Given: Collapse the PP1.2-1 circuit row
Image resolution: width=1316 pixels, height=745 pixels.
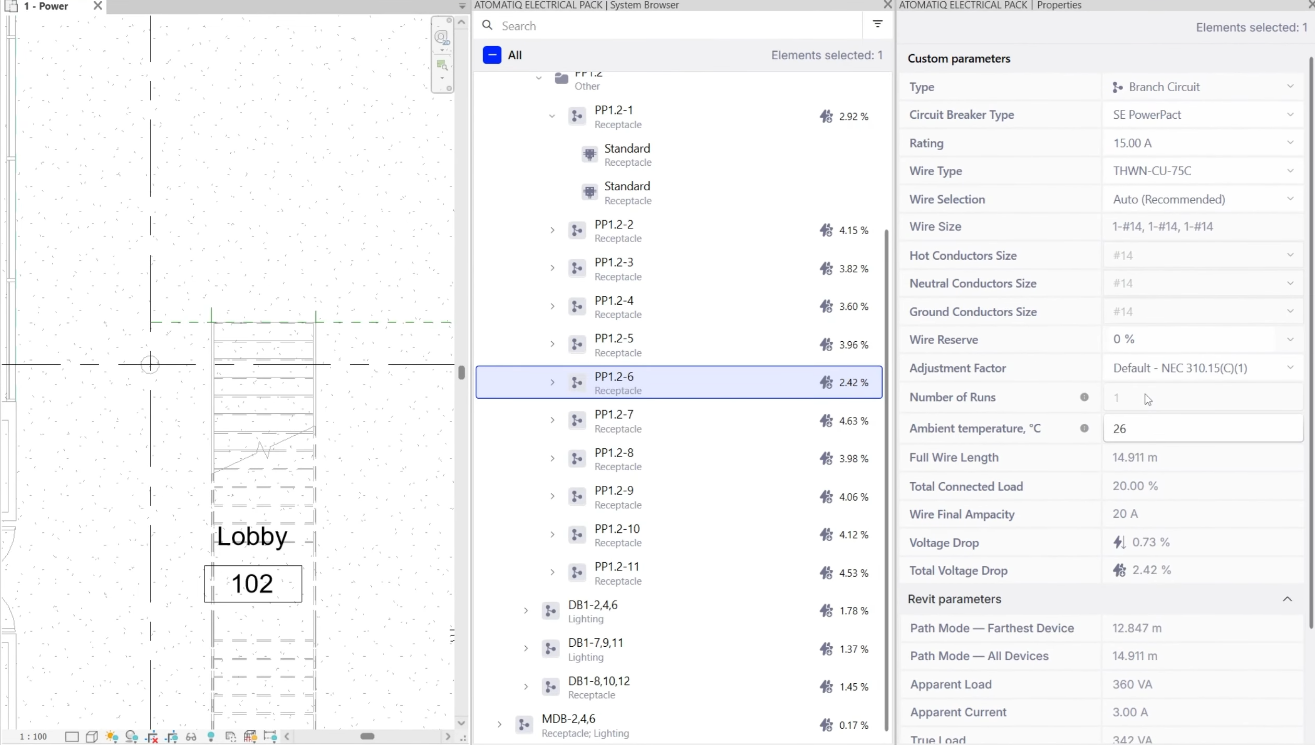Looking at the screenshot, I should pos(552,116).
